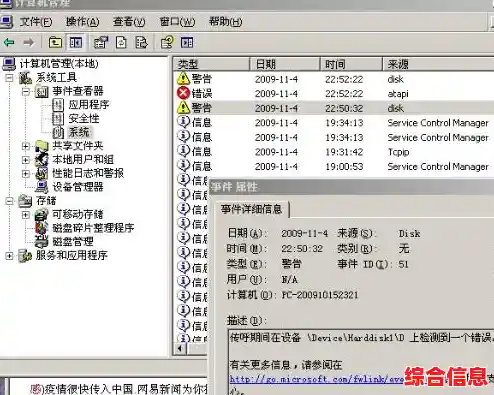The height and width of the screenshot is (395, 494).
Task: Click the 事件 属性 dialog title bar
Action: click(x=351, y=187)
